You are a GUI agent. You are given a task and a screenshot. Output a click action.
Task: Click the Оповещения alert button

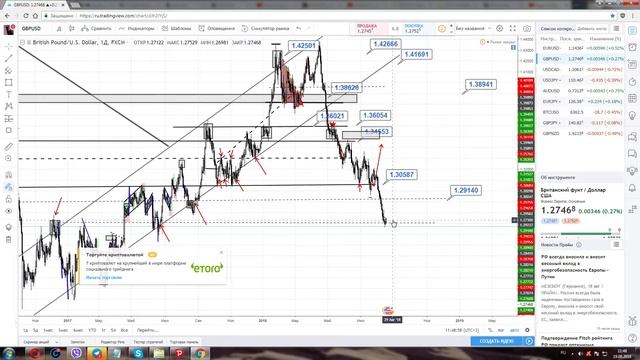tap(217, 29)
